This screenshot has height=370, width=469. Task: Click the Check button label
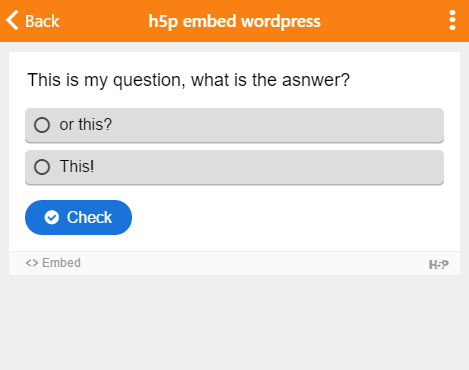point(89,217)
